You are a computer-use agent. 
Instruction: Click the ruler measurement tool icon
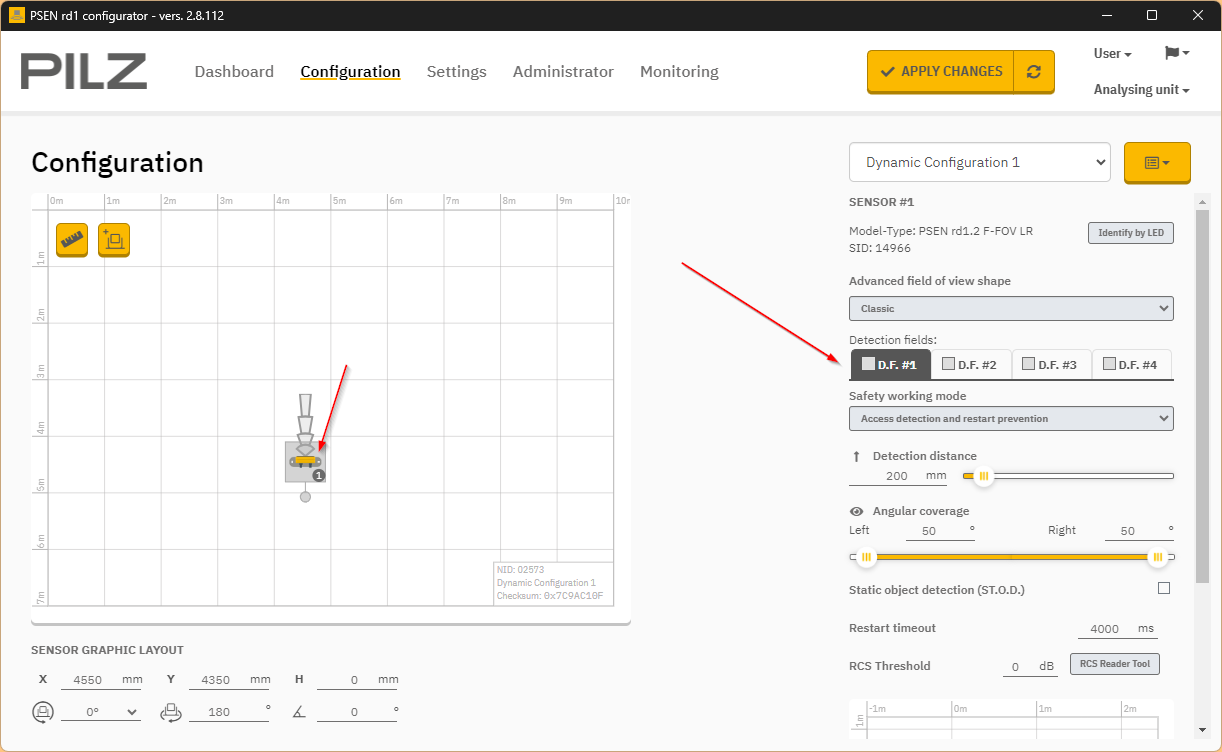click(72, 240)
